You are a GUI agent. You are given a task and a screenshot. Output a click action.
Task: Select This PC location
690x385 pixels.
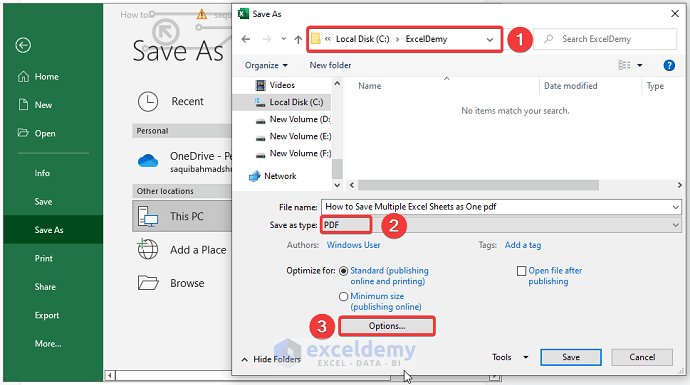tap(182, 216)
